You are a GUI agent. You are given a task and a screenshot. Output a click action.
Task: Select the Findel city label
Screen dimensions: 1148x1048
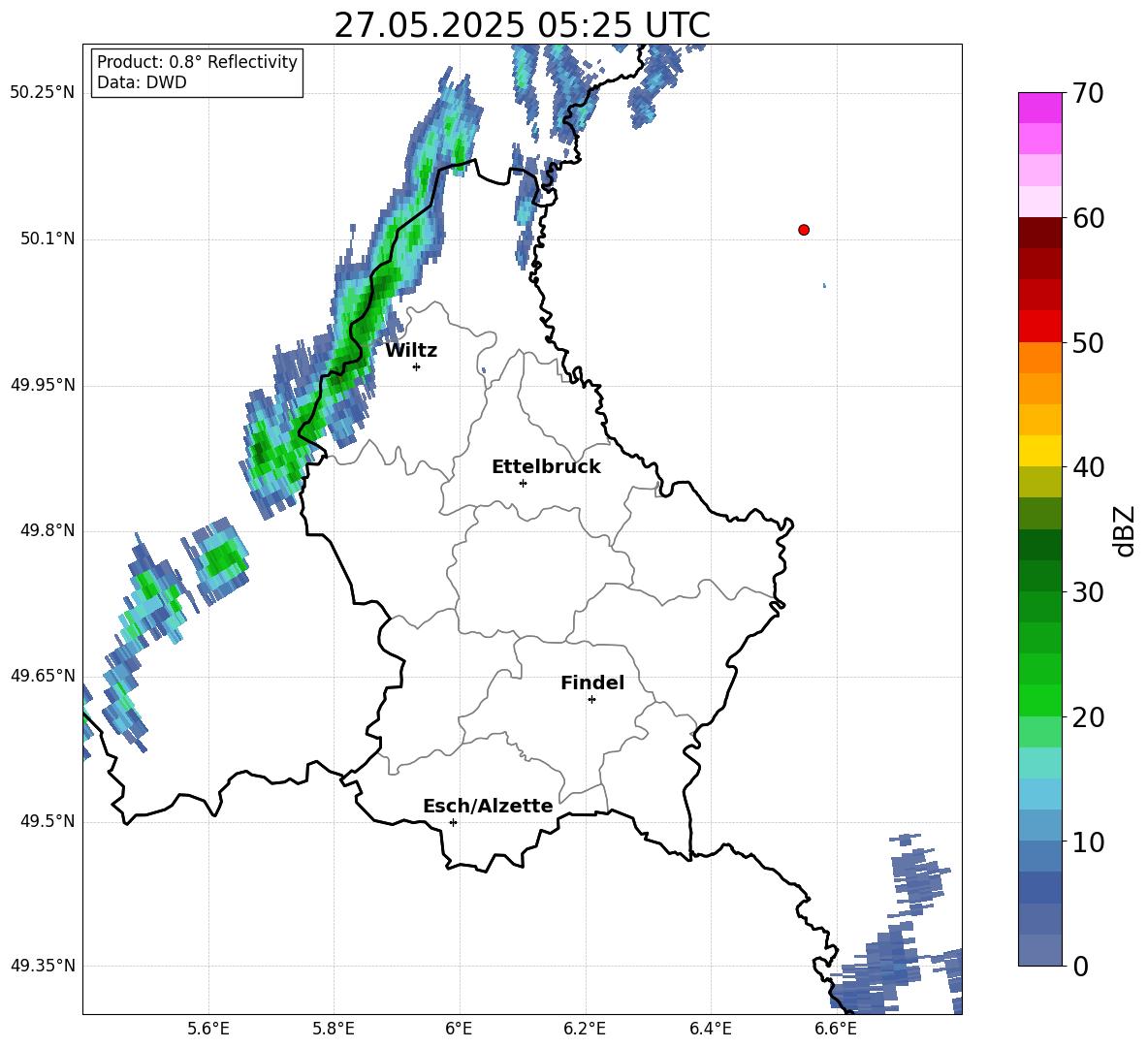coord(592,683)
